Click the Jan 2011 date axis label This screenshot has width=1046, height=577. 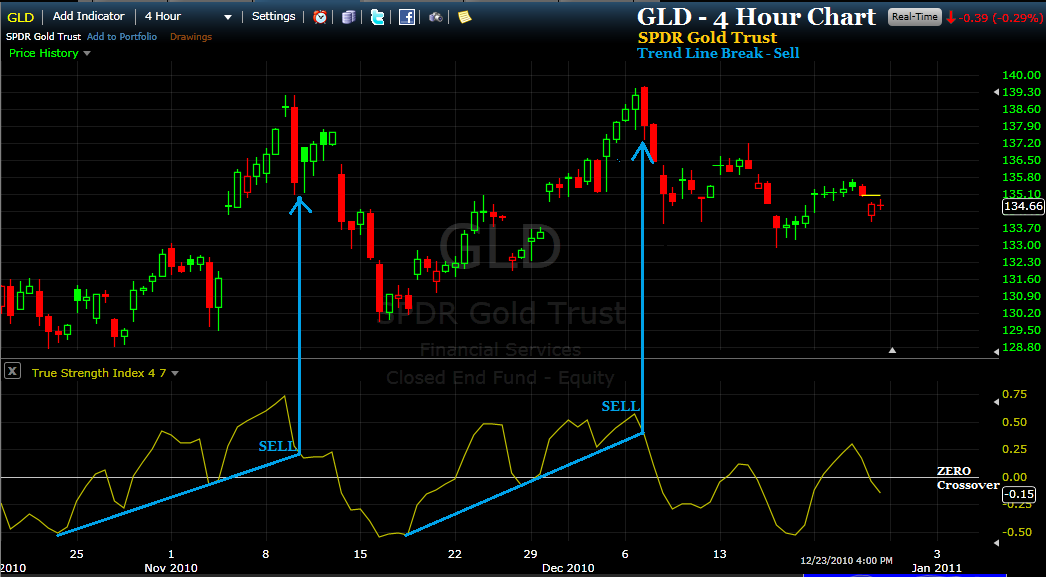937,568
